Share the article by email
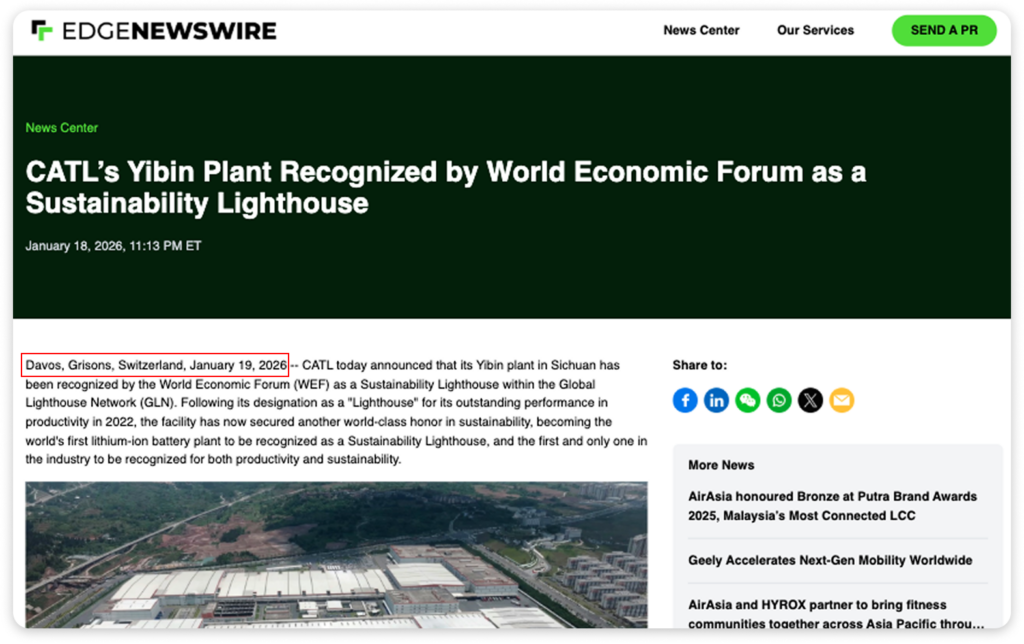The image size is (1024, 644). tap(841, 400)
